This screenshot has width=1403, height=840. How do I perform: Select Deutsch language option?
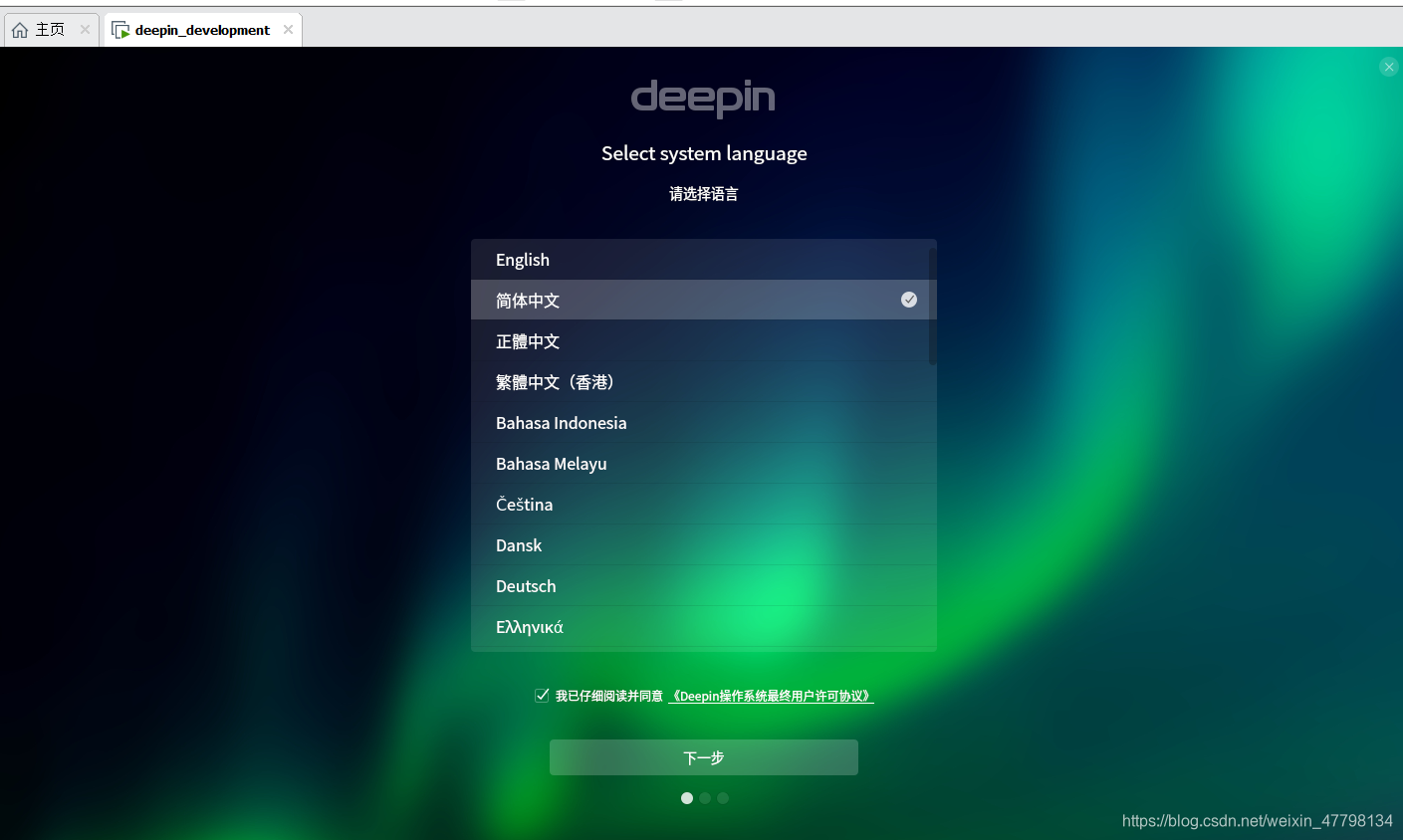pyautogui.click(x=703, y=586)
